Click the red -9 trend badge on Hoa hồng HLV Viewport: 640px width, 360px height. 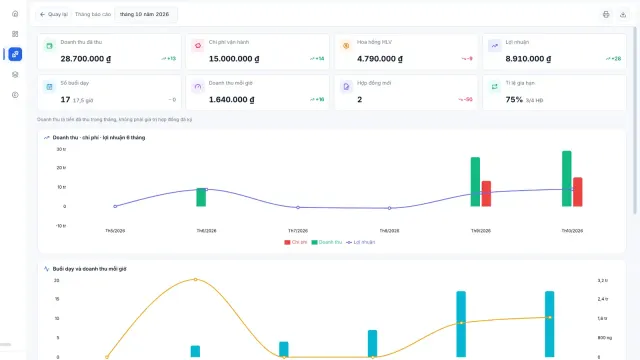pos(467,59)
